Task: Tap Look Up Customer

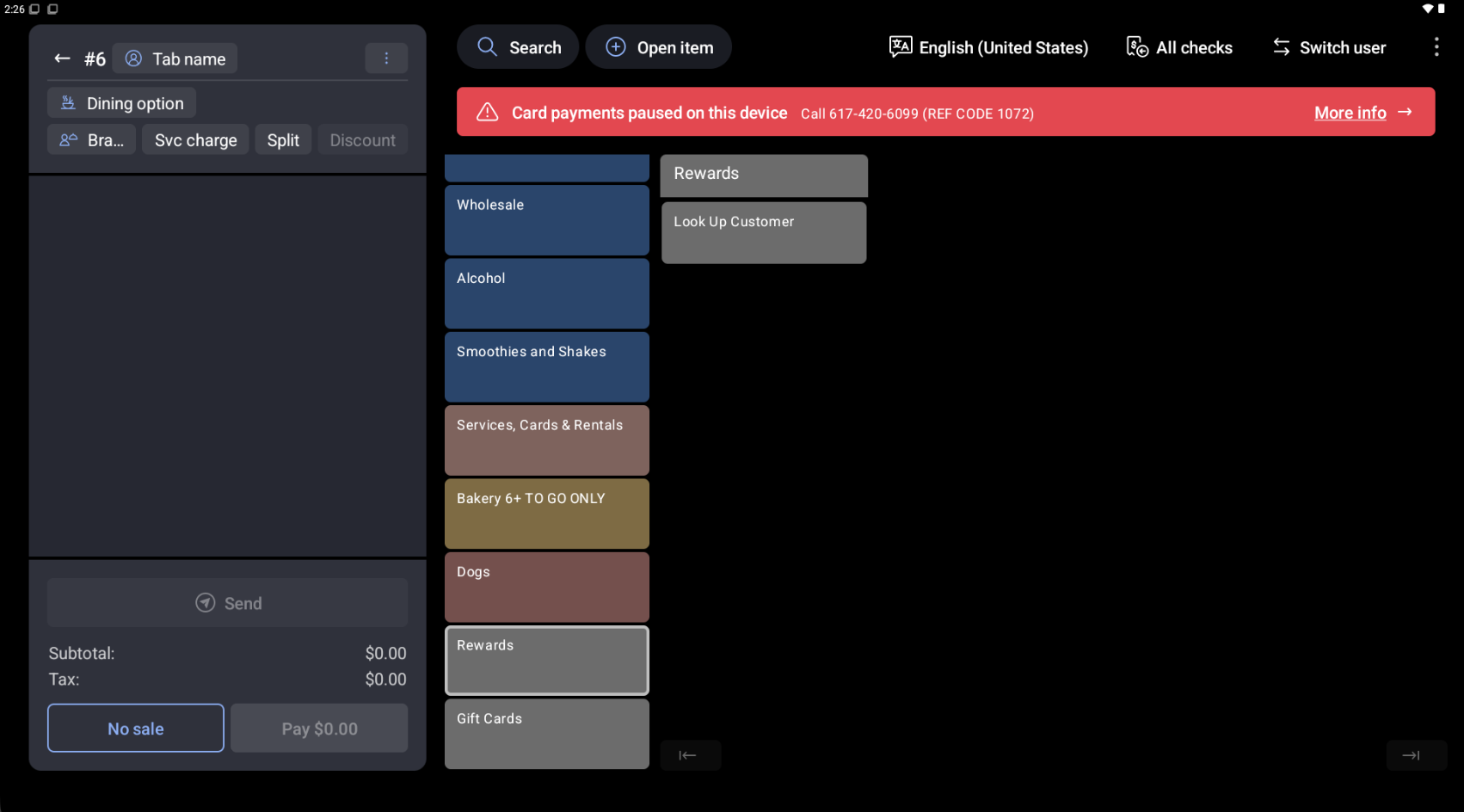Action: coord(764,232)
